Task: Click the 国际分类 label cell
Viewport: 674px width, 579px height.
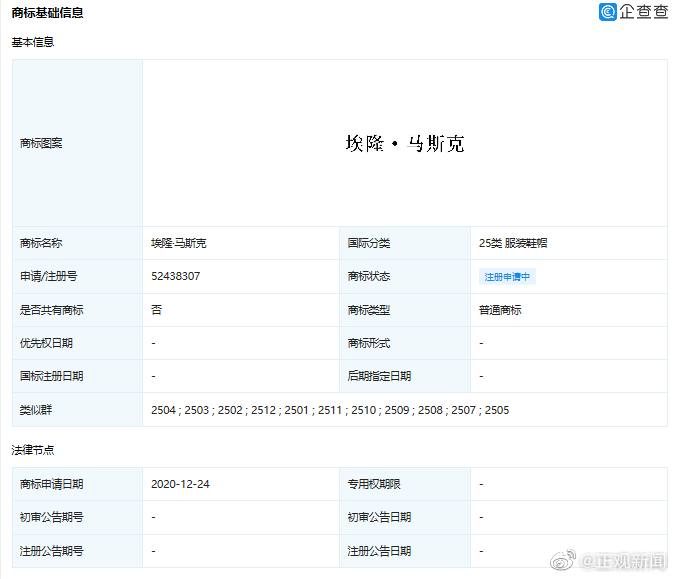Action: pos(405,243)
